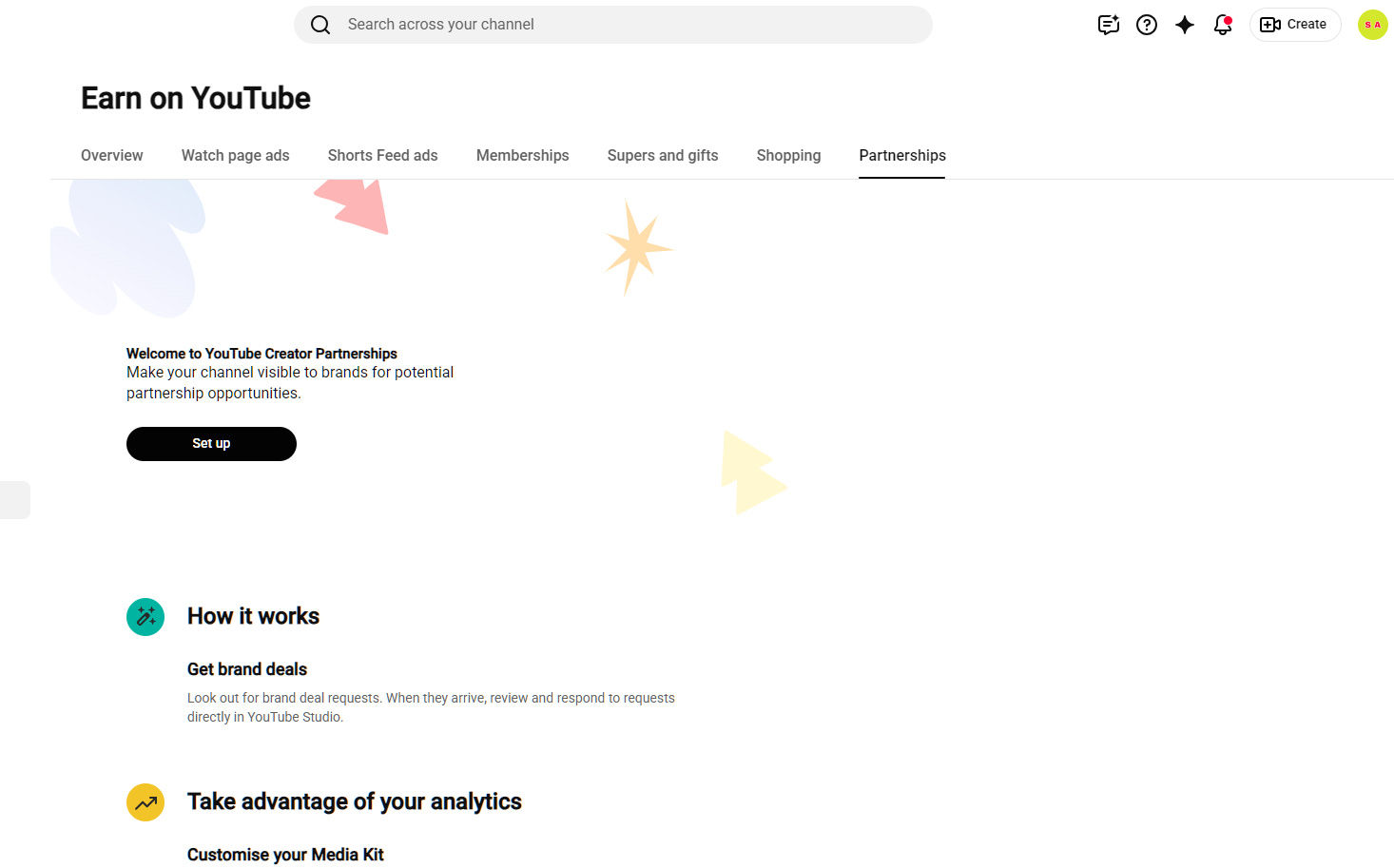
Task: Switch to the Overview tab
Action: click(112, 155)
